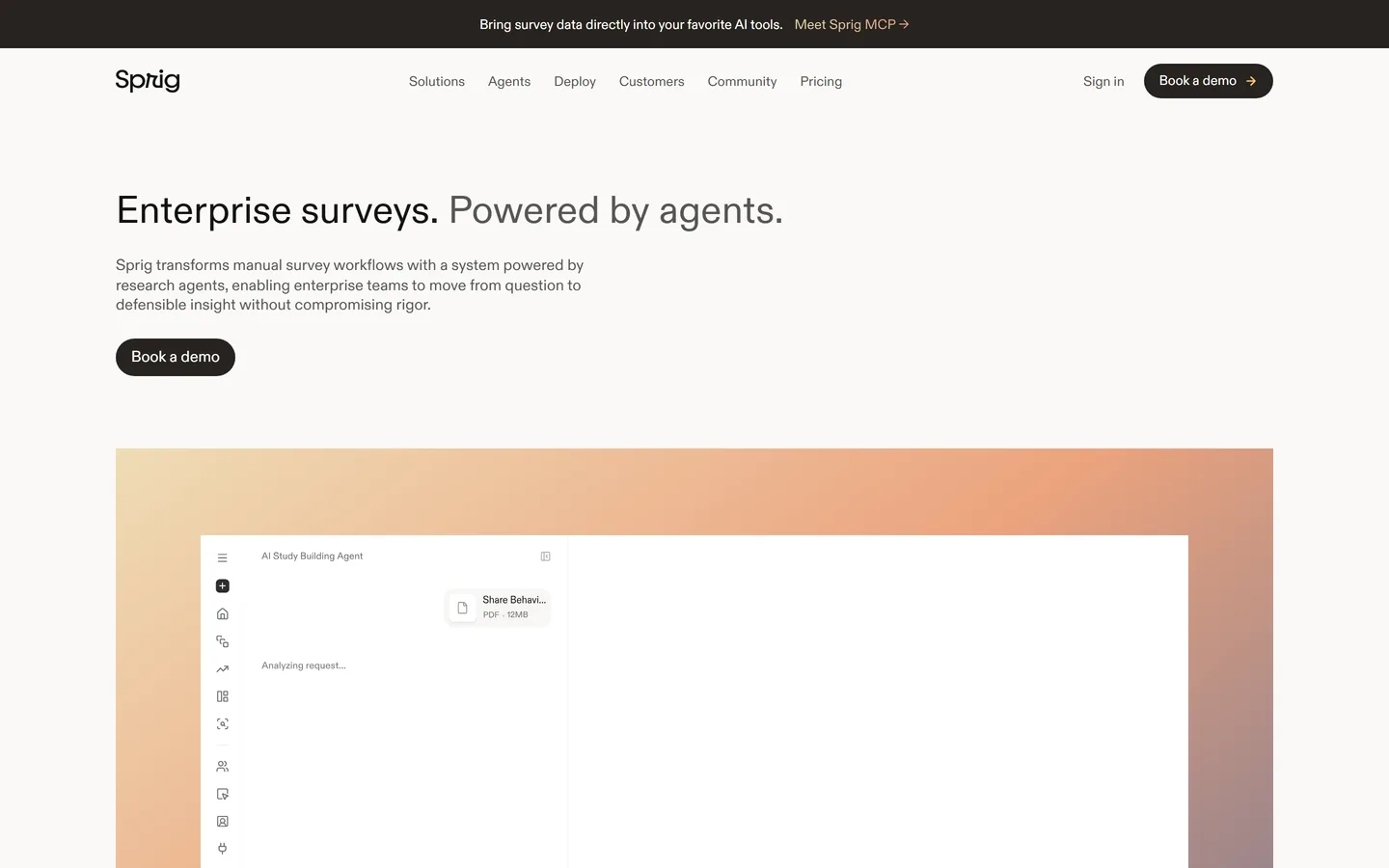Select the contact portrait icon
This screenshot has height=868, width=1389.
[x=222, y=822]
